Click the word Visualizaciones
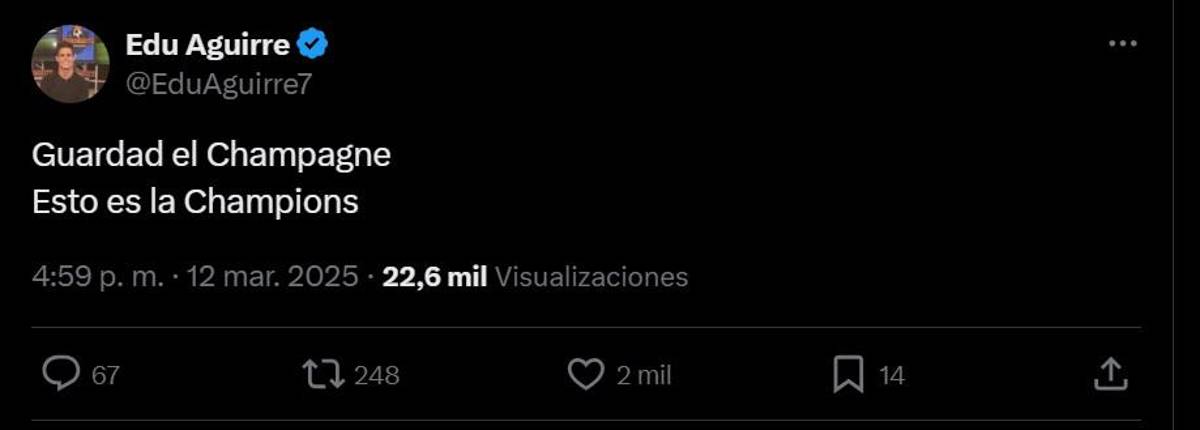The image size is (1200, 430). (x=591, y=277)
